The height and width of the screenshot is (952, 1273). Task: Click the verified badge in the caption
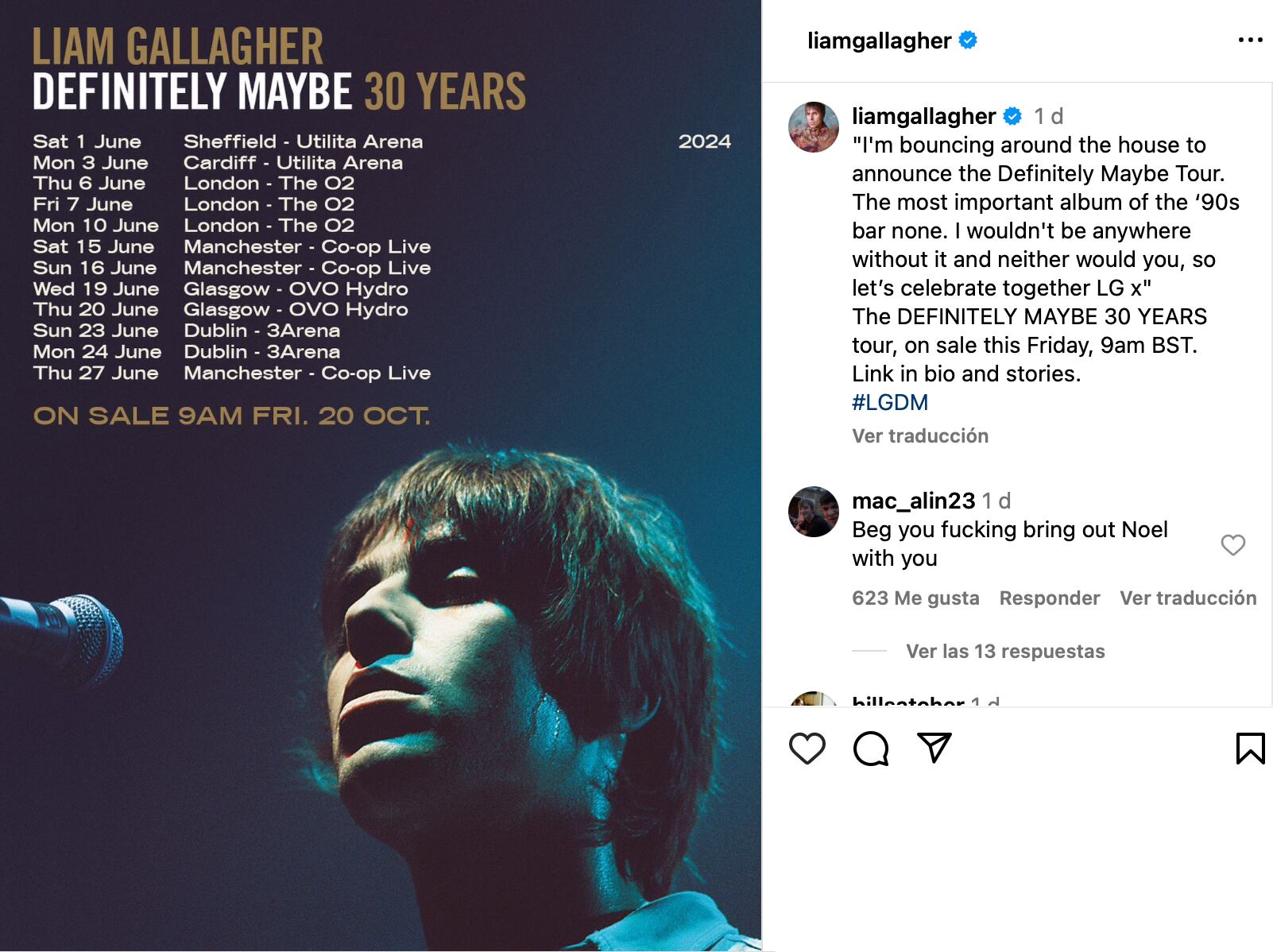click(x=1011, y=116)
